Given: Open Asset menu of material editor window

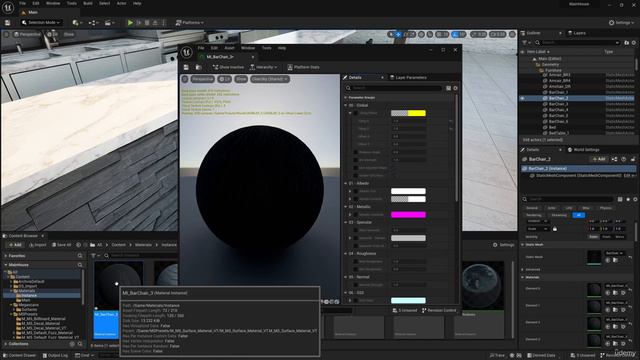Looking at the screenshot, I should pos(229,48).
